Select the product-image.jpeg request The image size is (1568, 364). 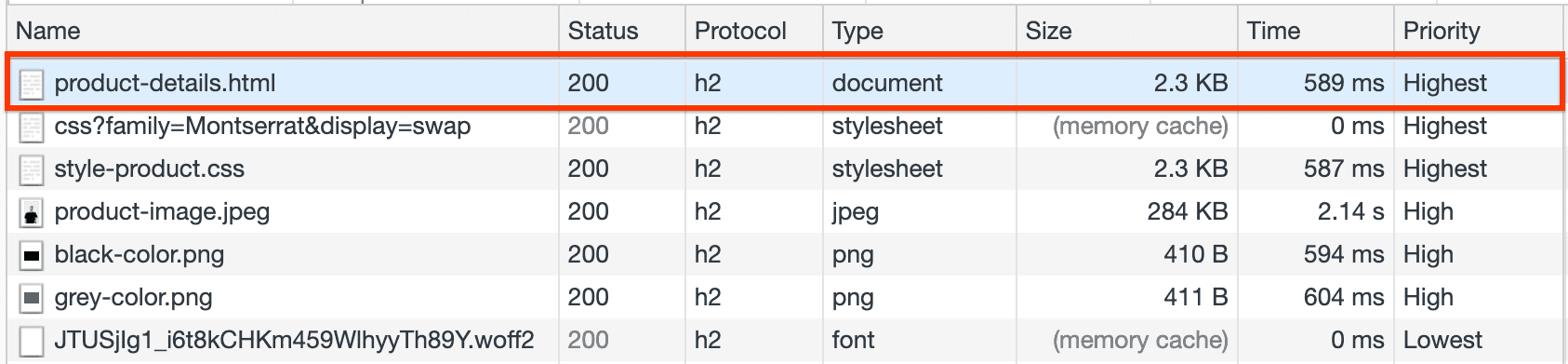[x=785, y=211]
